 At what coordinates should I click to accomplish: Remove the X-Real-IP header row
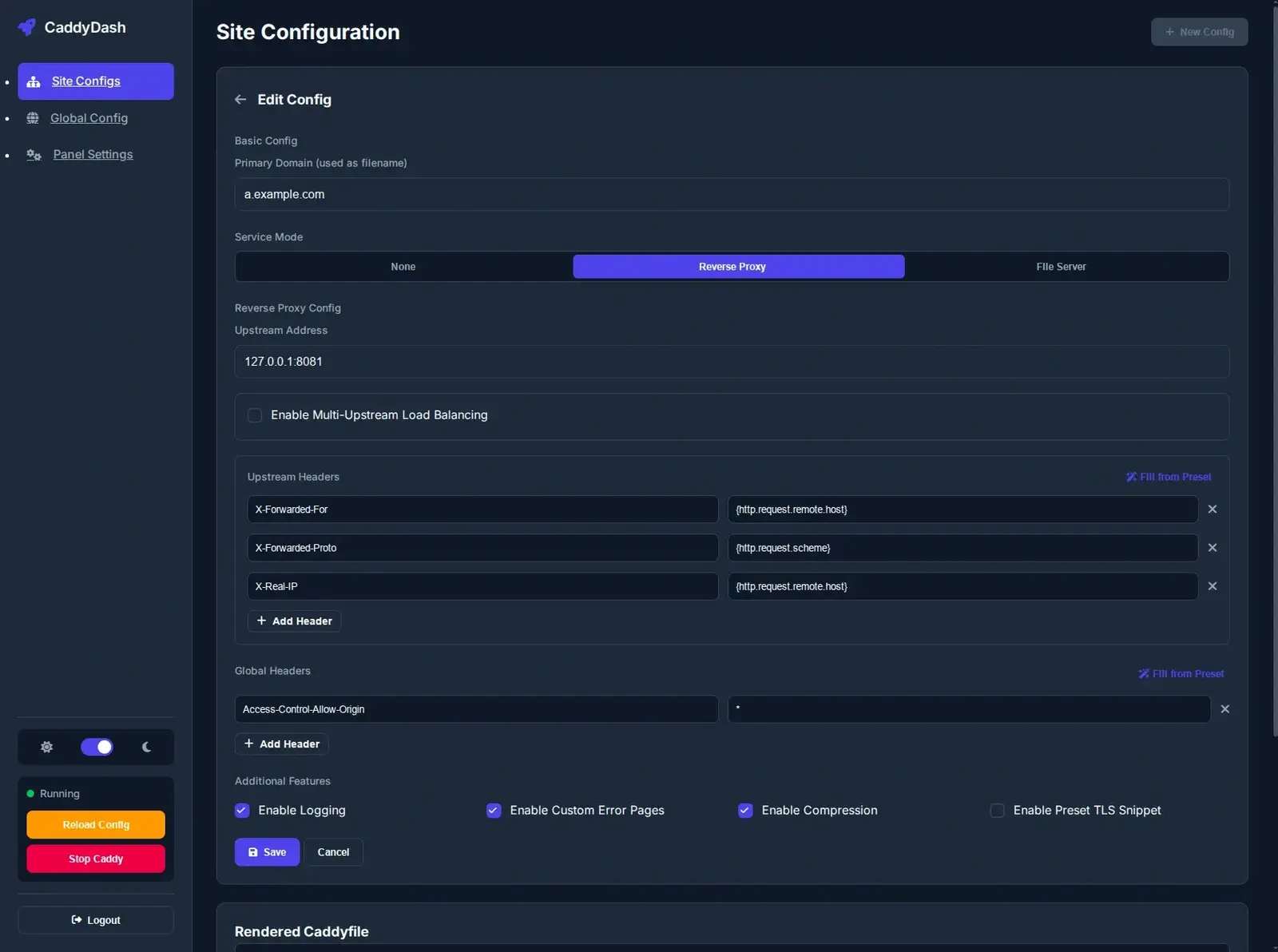coord(1213,586)
